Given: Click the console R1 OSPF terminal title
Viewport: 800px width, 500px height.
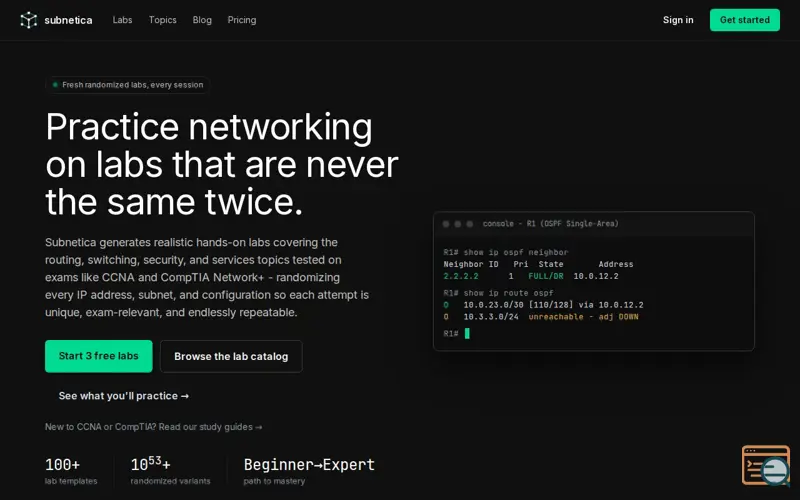Looking at the screenshot, I should [x=551, y=223].
